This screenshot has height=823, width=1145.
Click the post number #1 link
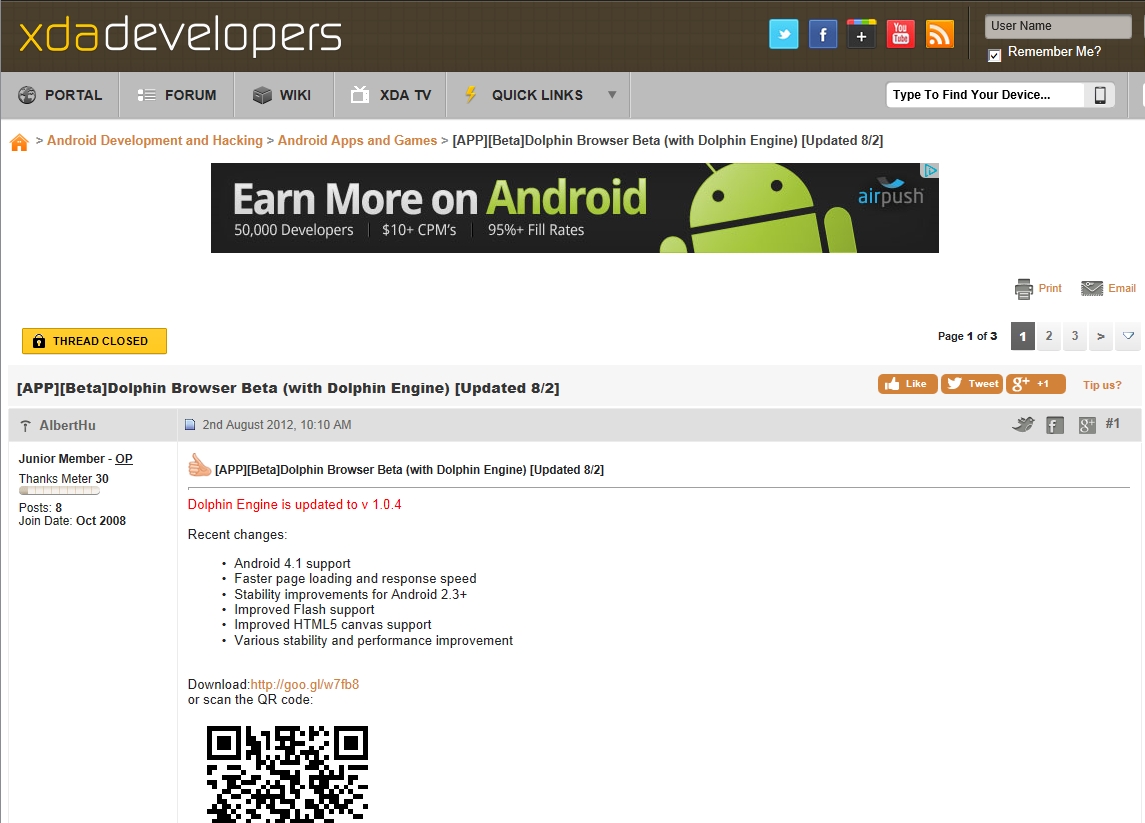pos(1112,424)
